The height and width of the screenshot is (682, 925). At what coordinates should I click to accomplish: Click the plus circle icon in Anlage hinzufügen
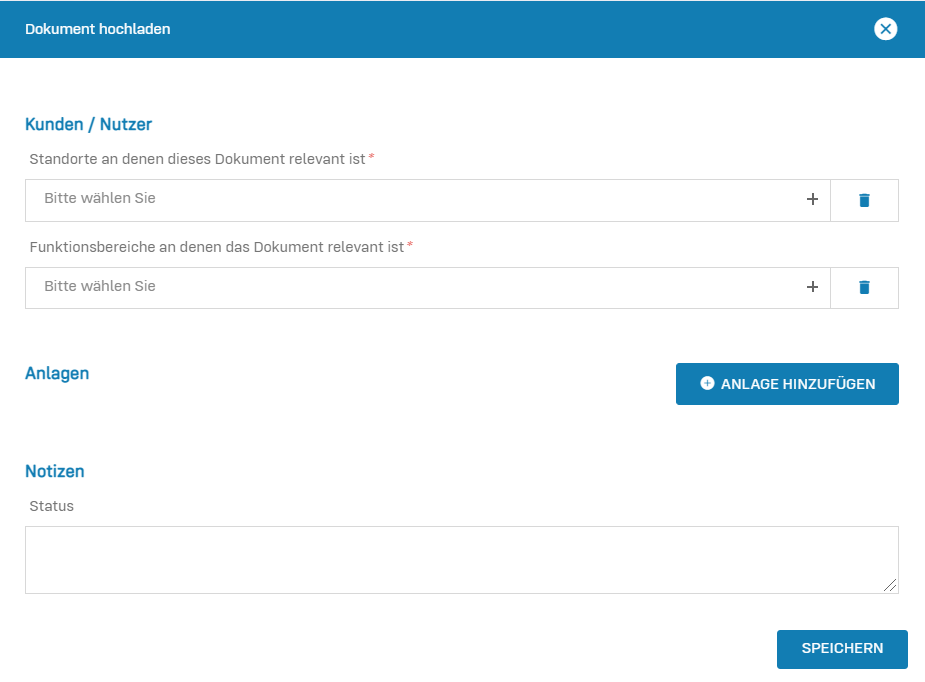point(707,384)
